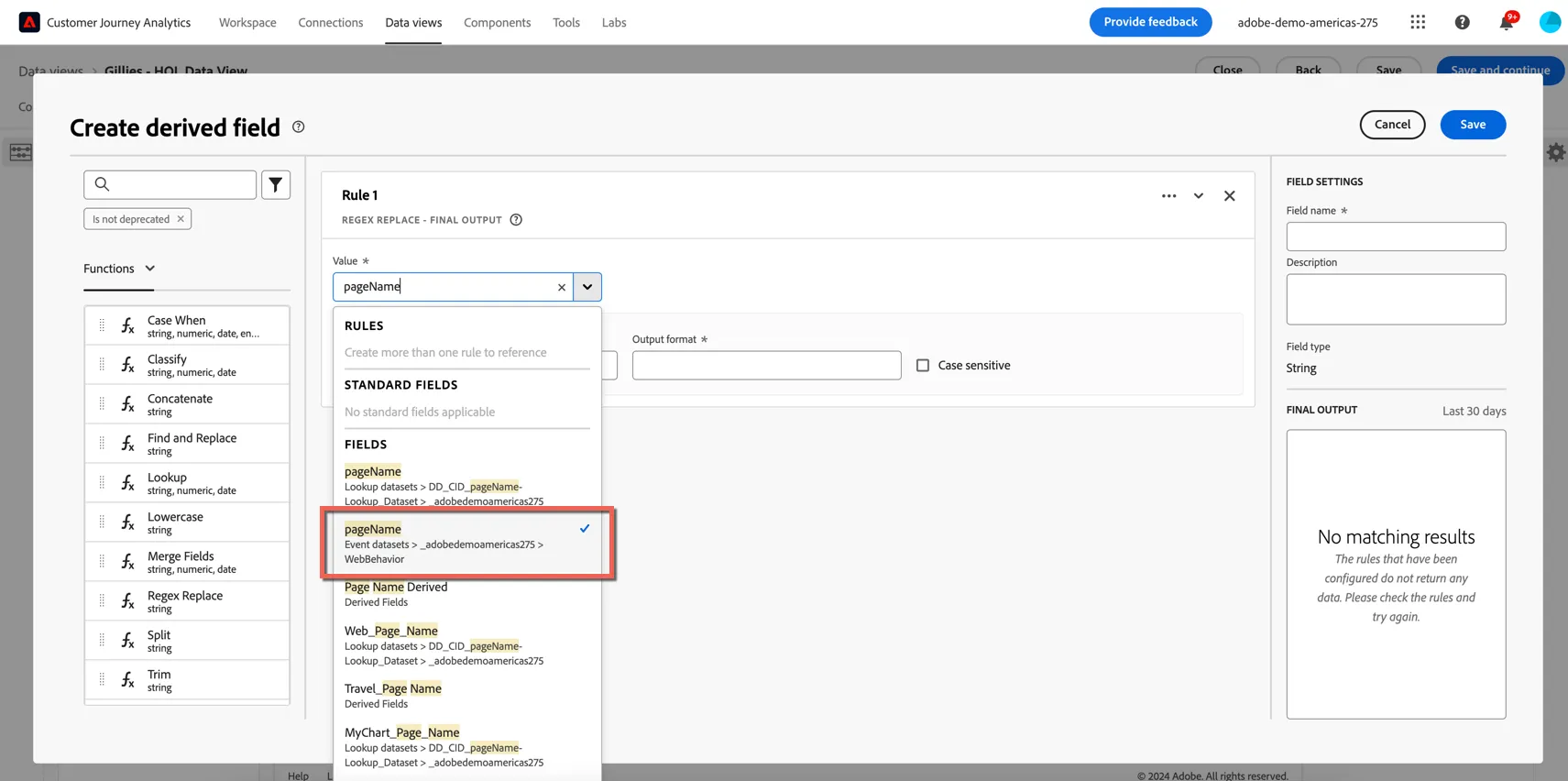Go to the Components tab
The height and width of the screenshot is (781, 1568).
[x=497, y=22]
